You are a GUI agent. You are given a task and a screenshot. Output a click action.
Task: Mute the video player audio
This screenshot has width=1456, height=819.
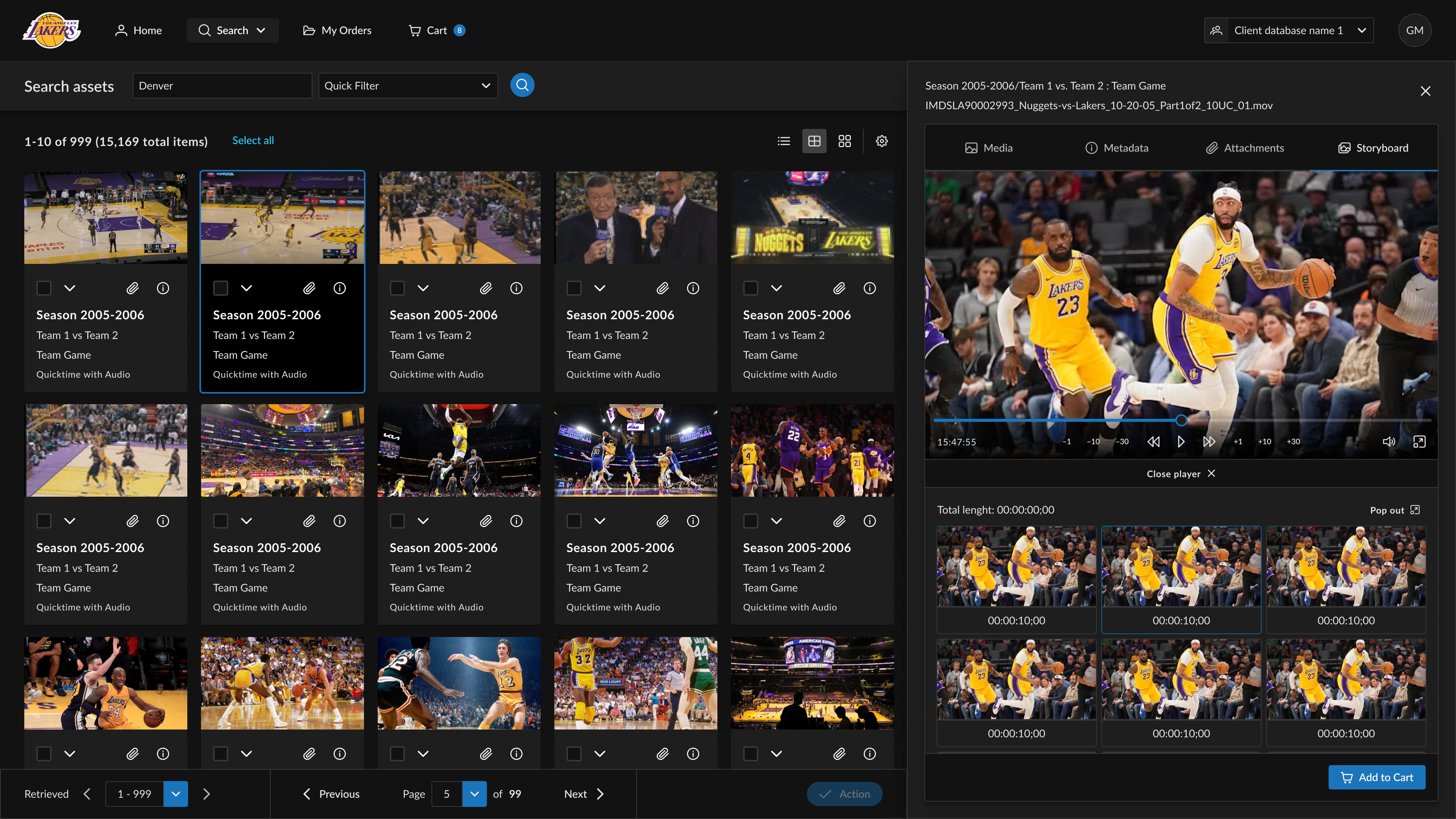click(x=1389, y=441)
